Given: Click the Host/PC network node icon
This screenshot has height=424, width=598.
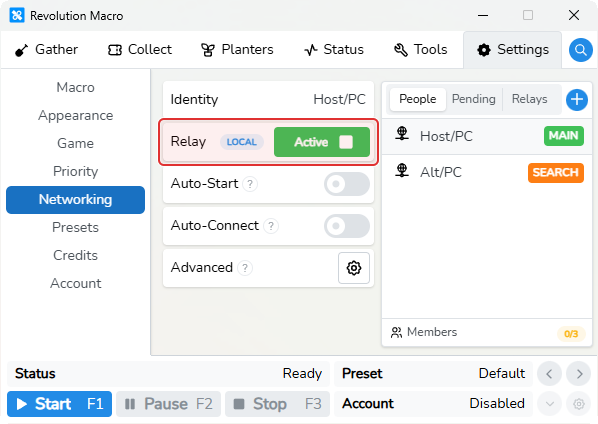Looking at the screenshot, I should tap(402, 134).
